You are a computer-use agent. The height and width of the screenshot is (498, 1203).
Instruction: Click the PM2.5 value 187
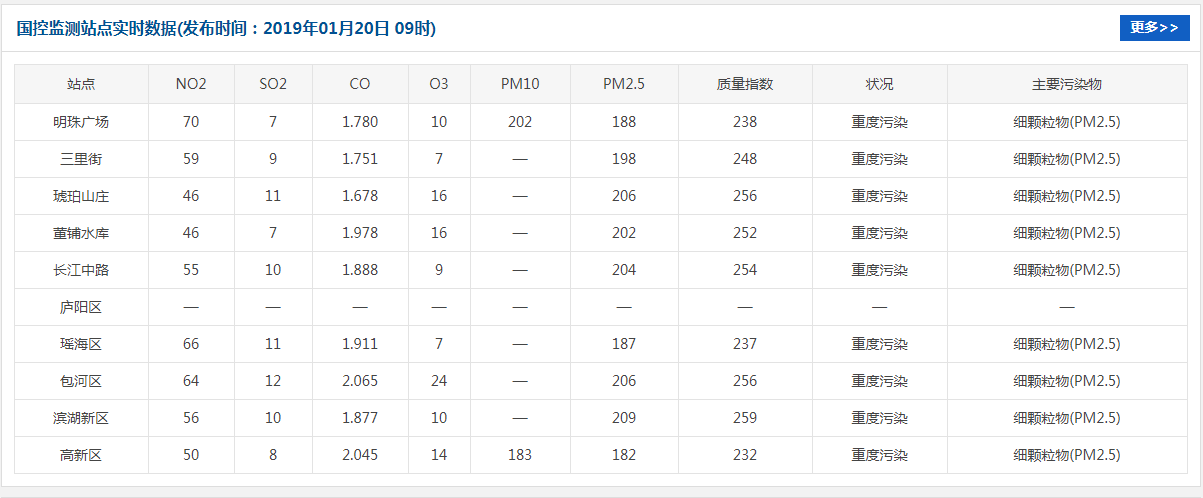pyautogui.click(x=624, y=344)
